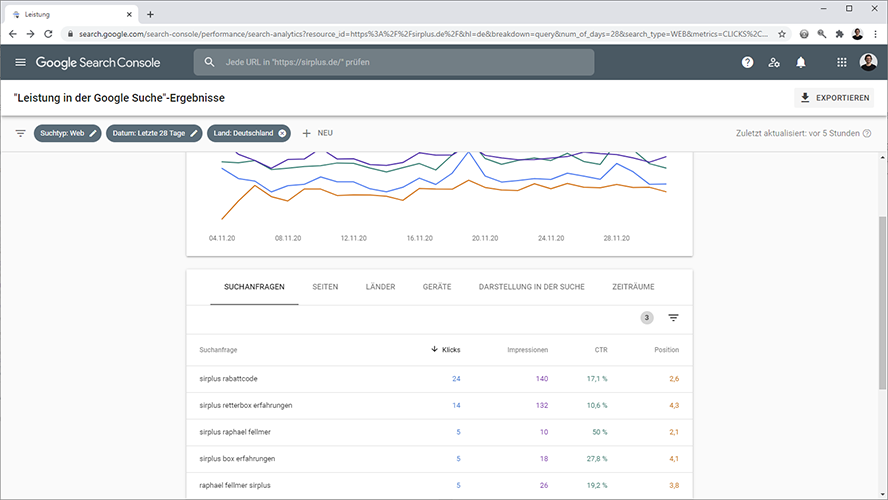This screenshot has height=500, width=888.
Task: Edit the Suchtyp: Web filter pencil
Action: (93, 133)
